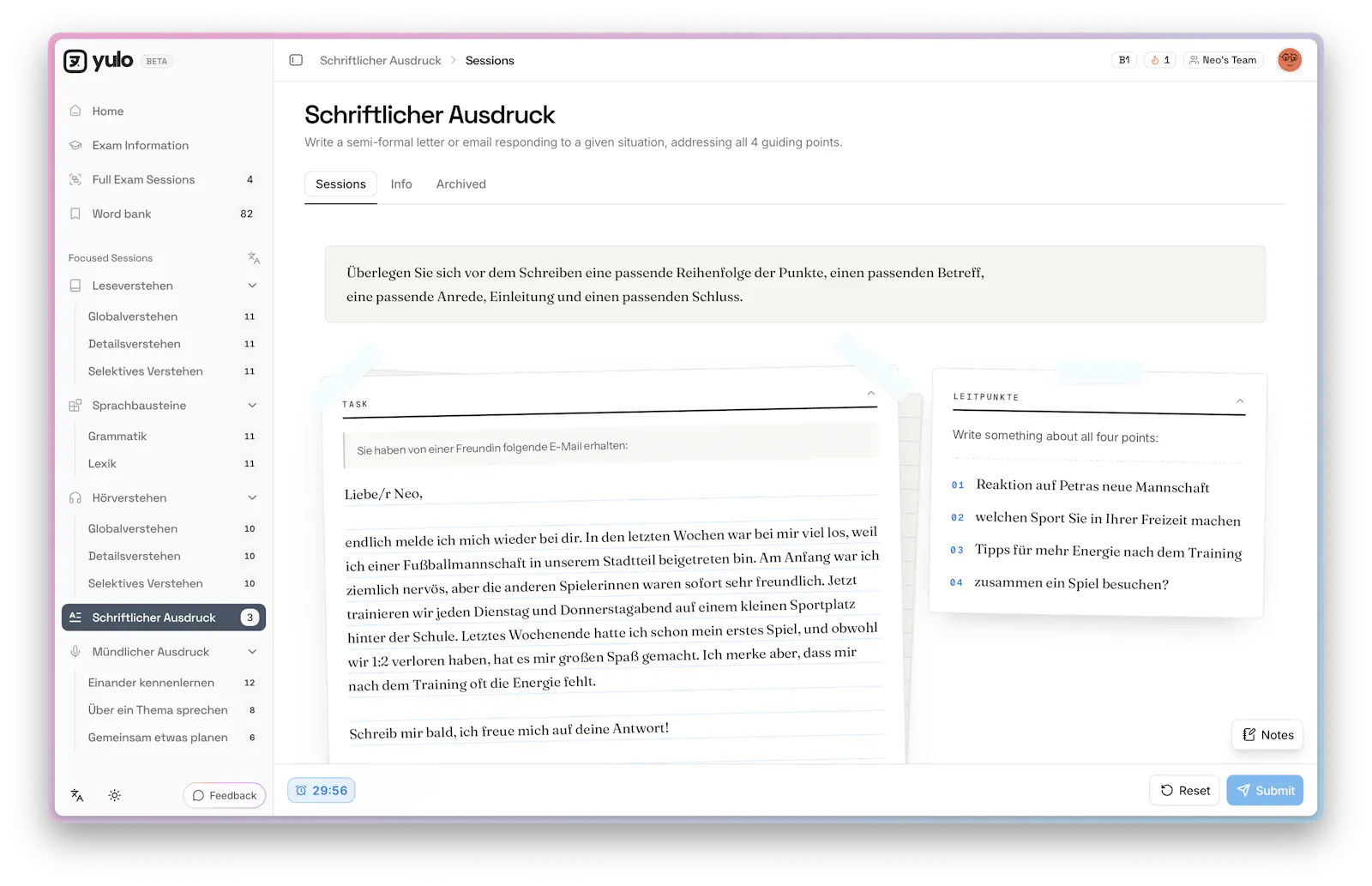The height and width of the screenshot is (886, 1372).
Task: Click Leitpunkt 02 about Sport in Freizeit
Action: click(x=1096, y=519)
